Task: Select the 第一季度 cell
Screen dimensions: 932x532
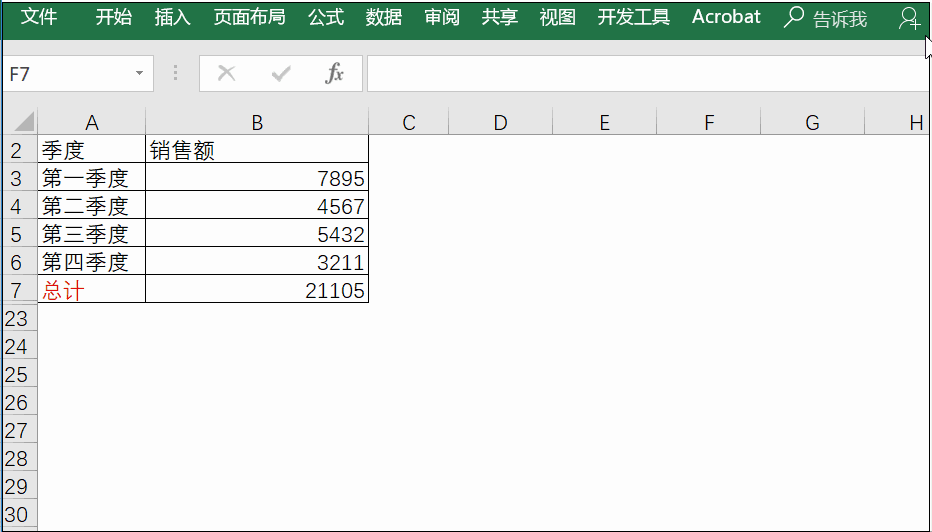Action: coord(92,178)
